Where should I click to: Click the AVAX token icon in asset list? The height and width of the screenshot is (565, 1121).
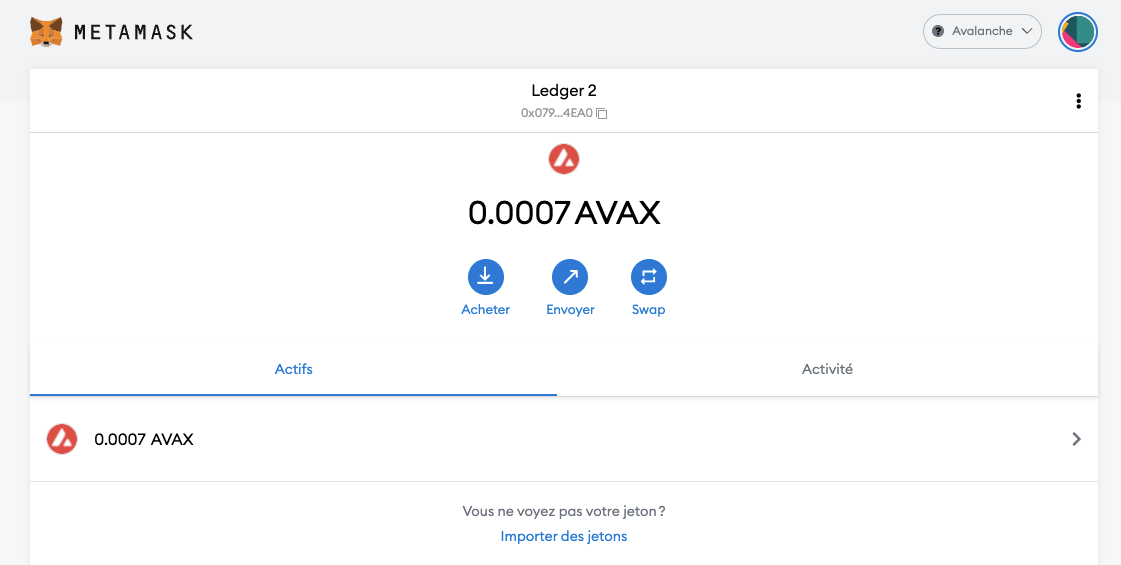(62, 439)
